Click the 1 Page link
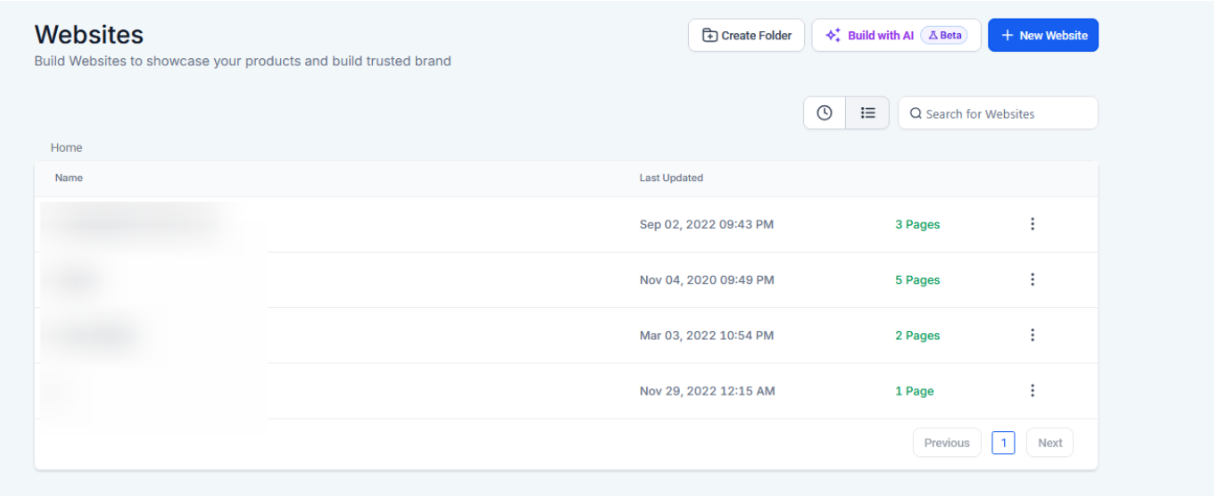This screenshot has height=496, width=1214. 914,392
